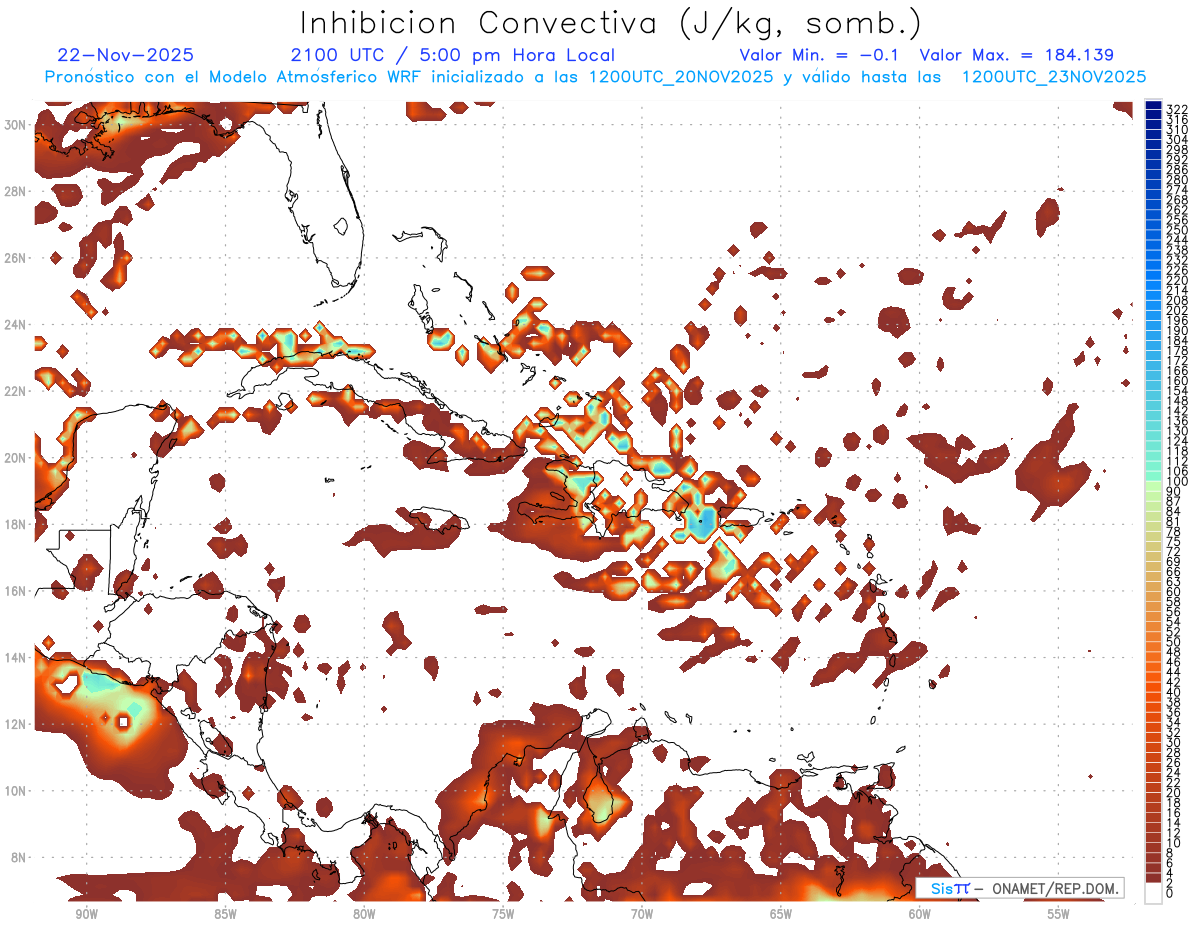Click the "0" value at the color scale bottom

click(1169, 894)
